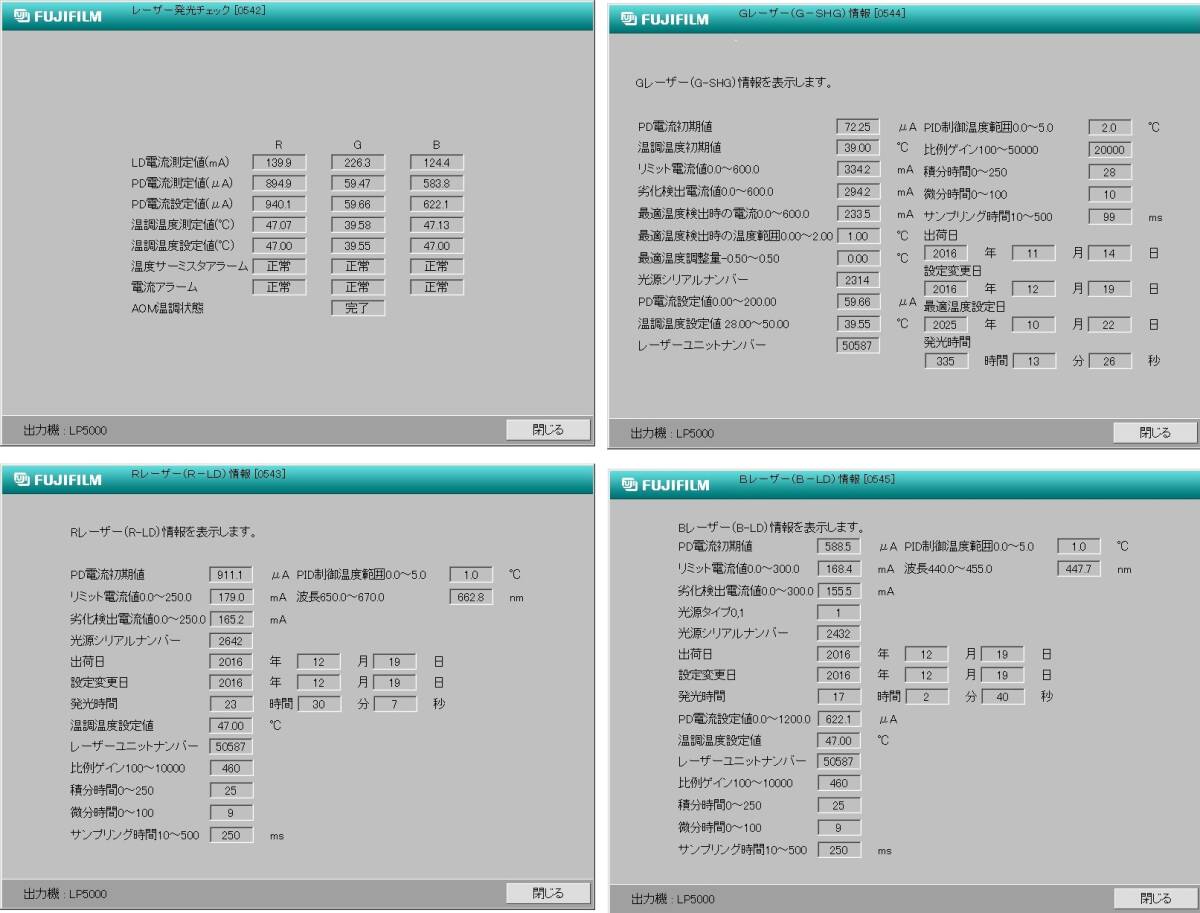Select G laser PD電流初期値 field 72.25
Screen dimensions: 1200x913
(x=858, y=127)
